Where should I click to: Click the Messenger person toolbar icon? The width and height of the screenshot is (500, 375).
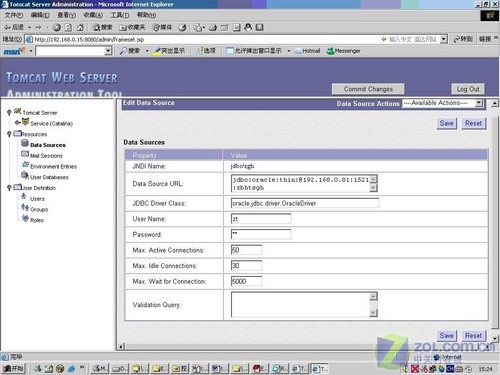(x=248, y=27)
